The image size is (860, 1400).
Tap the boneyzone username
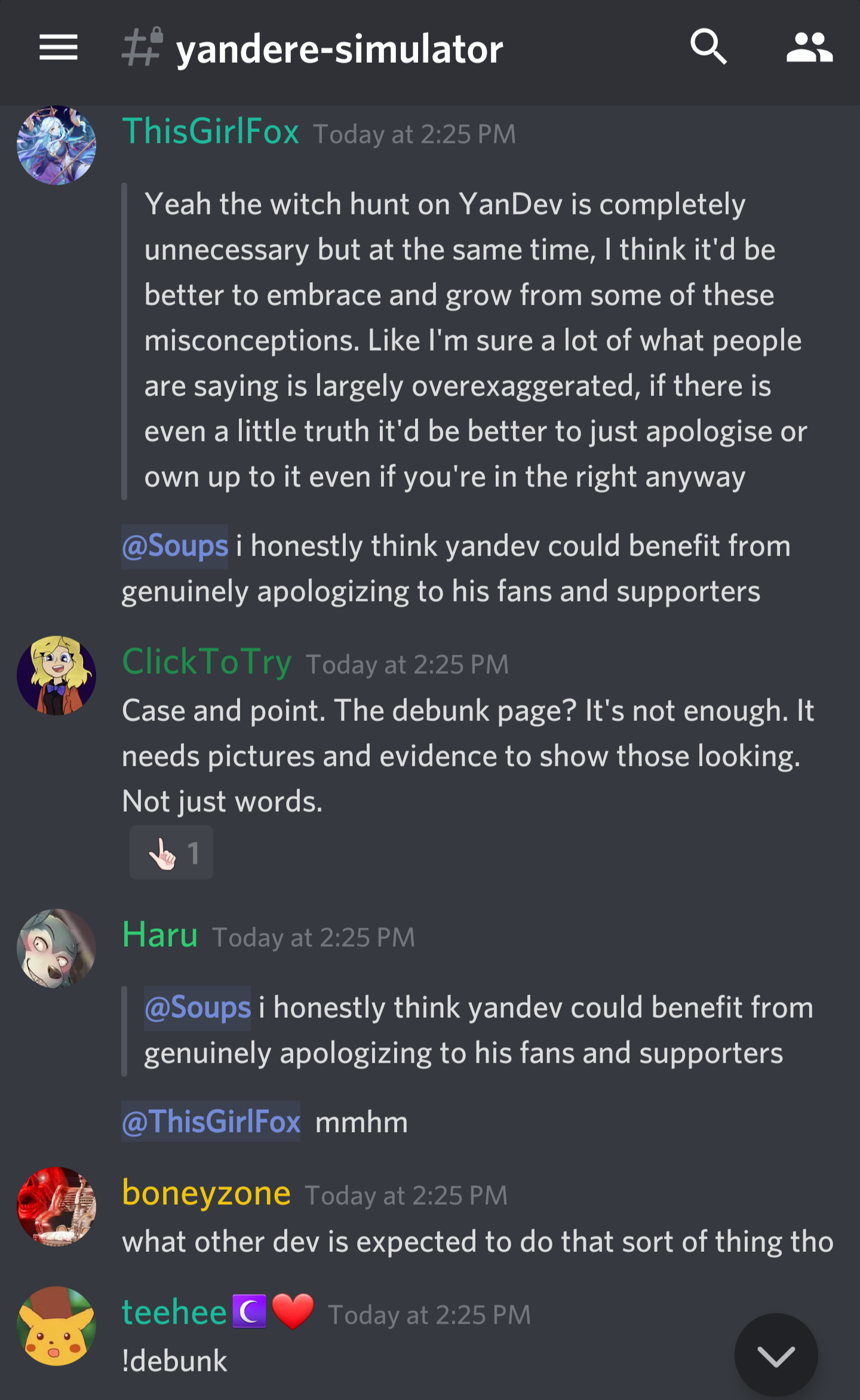click(207, 1193)
